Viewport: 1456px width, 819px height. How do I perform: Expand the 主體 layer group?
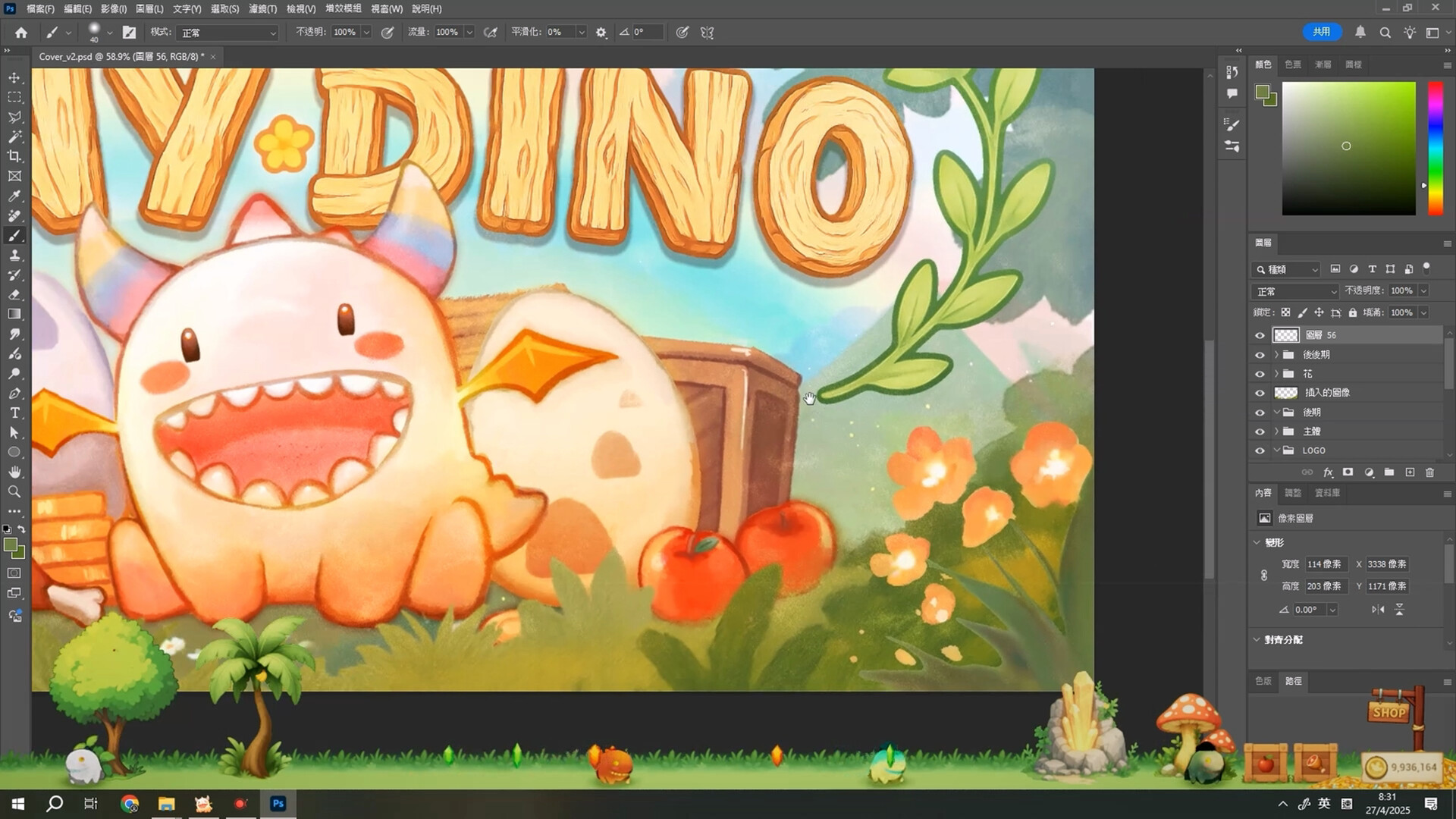[1277, 431]
